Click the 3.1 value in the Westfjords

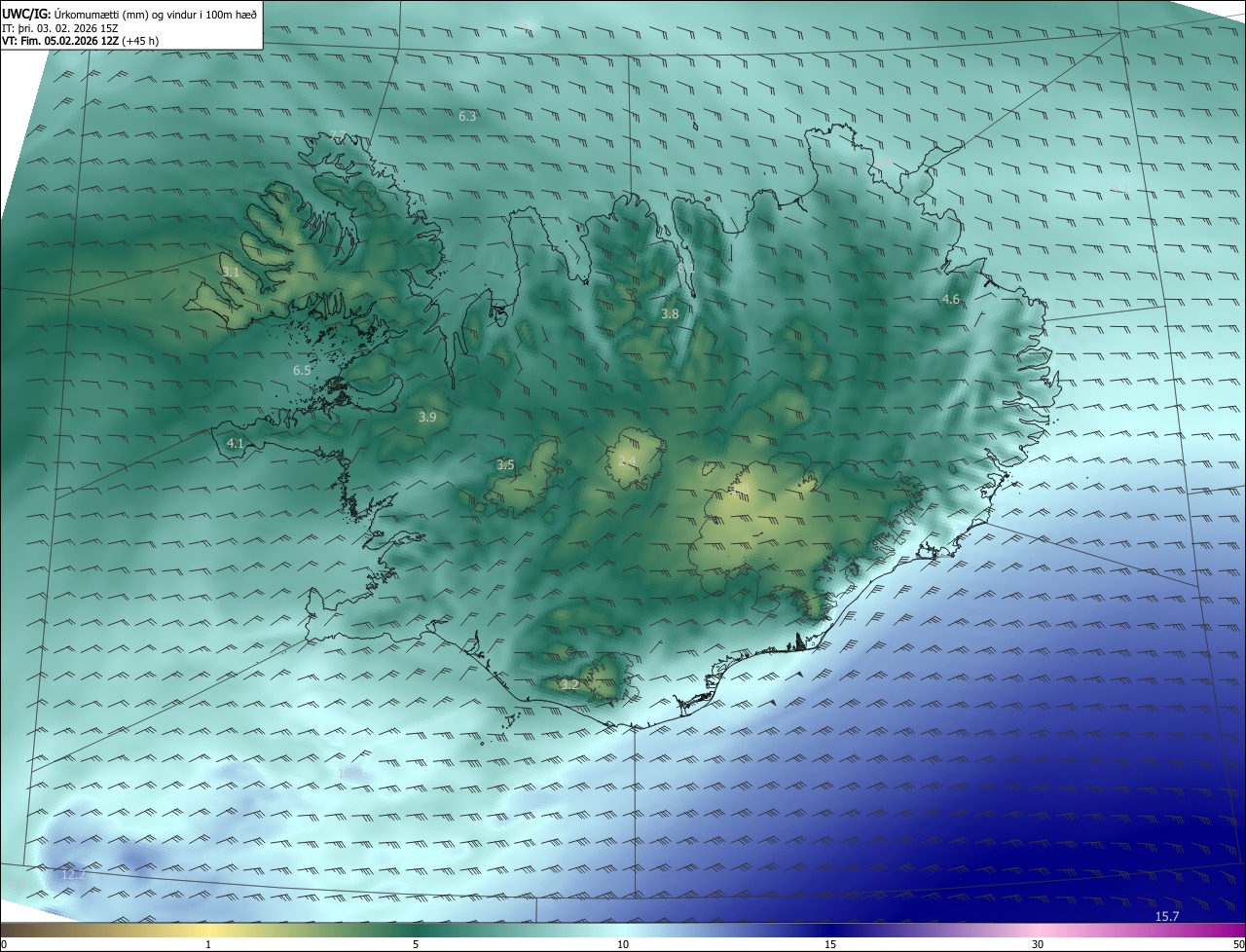pyautogui.click(x=230, y=273)
